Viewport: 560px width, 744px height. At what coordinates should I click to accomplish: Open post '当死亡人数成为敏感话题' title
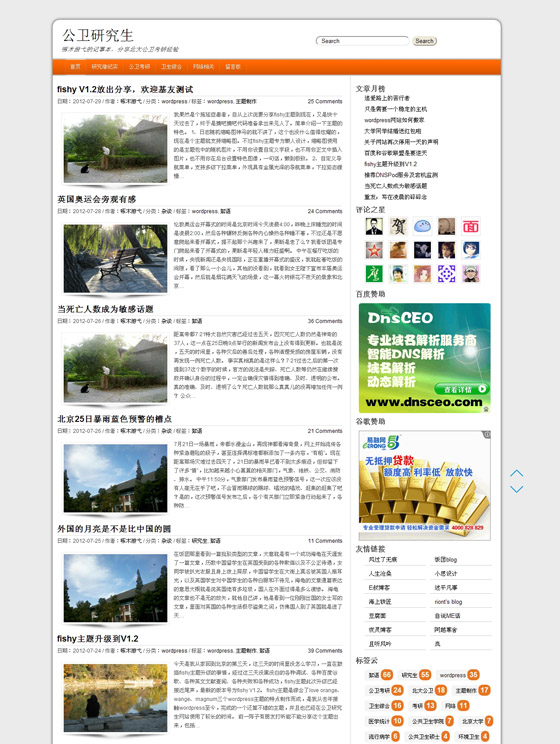coord(105,309)
